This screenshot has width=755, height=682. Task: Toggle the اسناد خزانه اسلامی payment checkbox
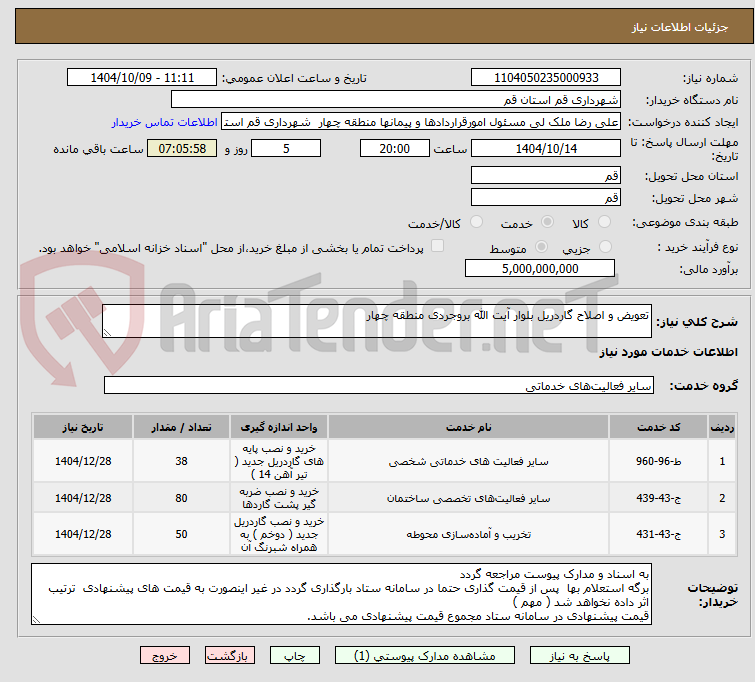[437, 246]
